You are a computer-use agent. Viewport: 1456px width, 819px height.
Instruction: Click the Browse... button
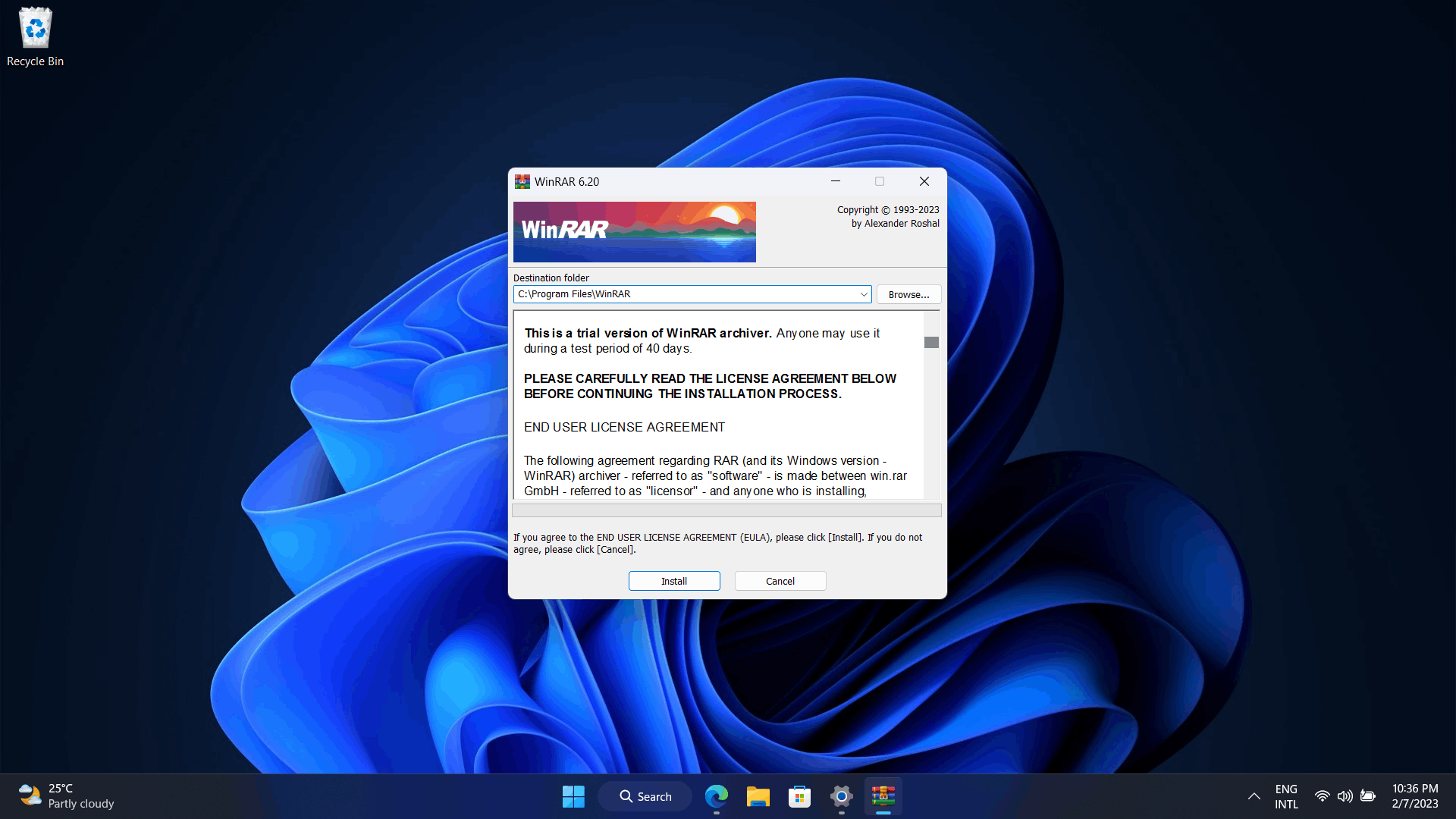(x=908, y=294)
